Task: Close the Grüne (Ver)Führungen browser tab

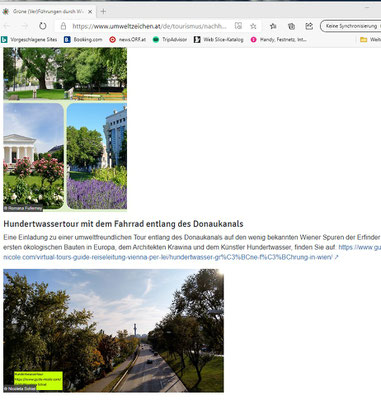Action: click(x=90, y=12)
